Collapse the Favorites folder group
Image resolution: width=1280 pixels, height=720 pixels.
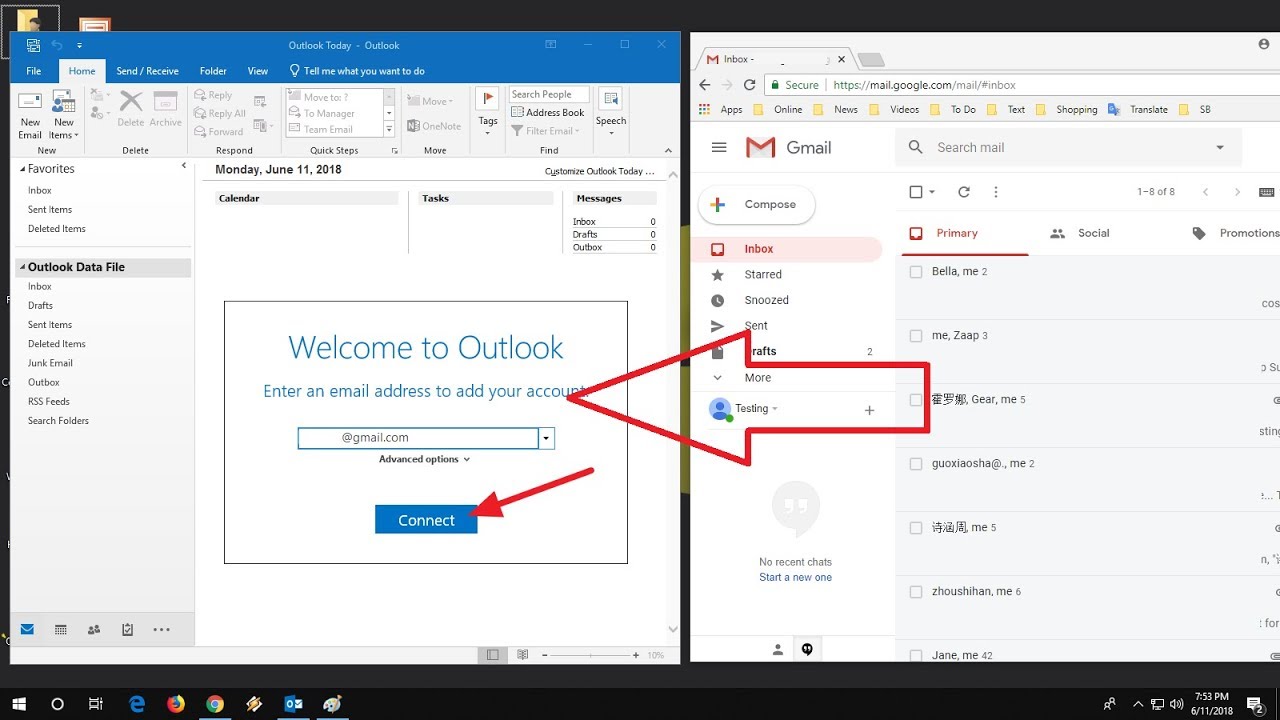[23, 170]
